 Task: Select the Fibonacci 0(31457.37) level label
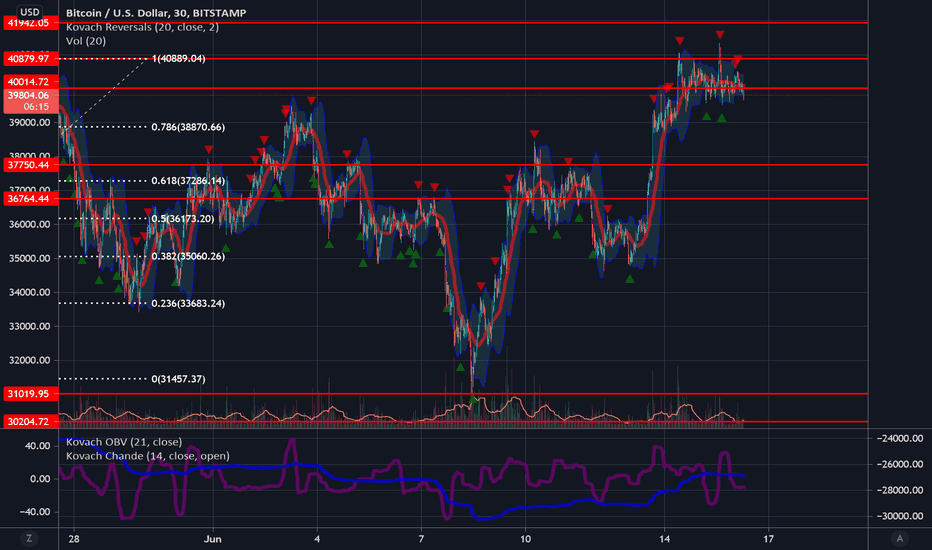(x=178, y=379)
